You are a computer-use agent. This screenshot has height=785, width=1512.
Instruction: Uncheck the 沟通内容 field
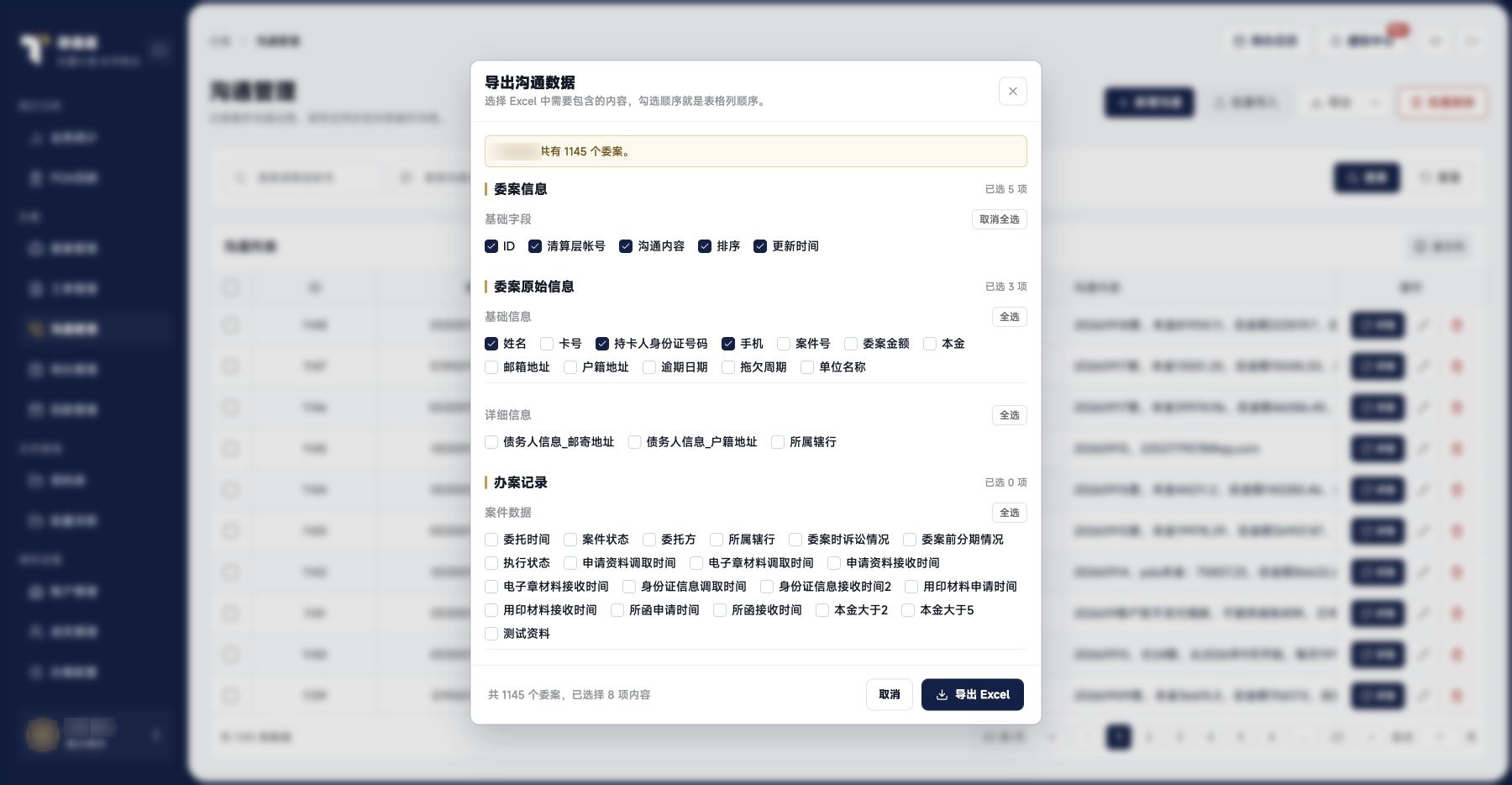point(626,246)
